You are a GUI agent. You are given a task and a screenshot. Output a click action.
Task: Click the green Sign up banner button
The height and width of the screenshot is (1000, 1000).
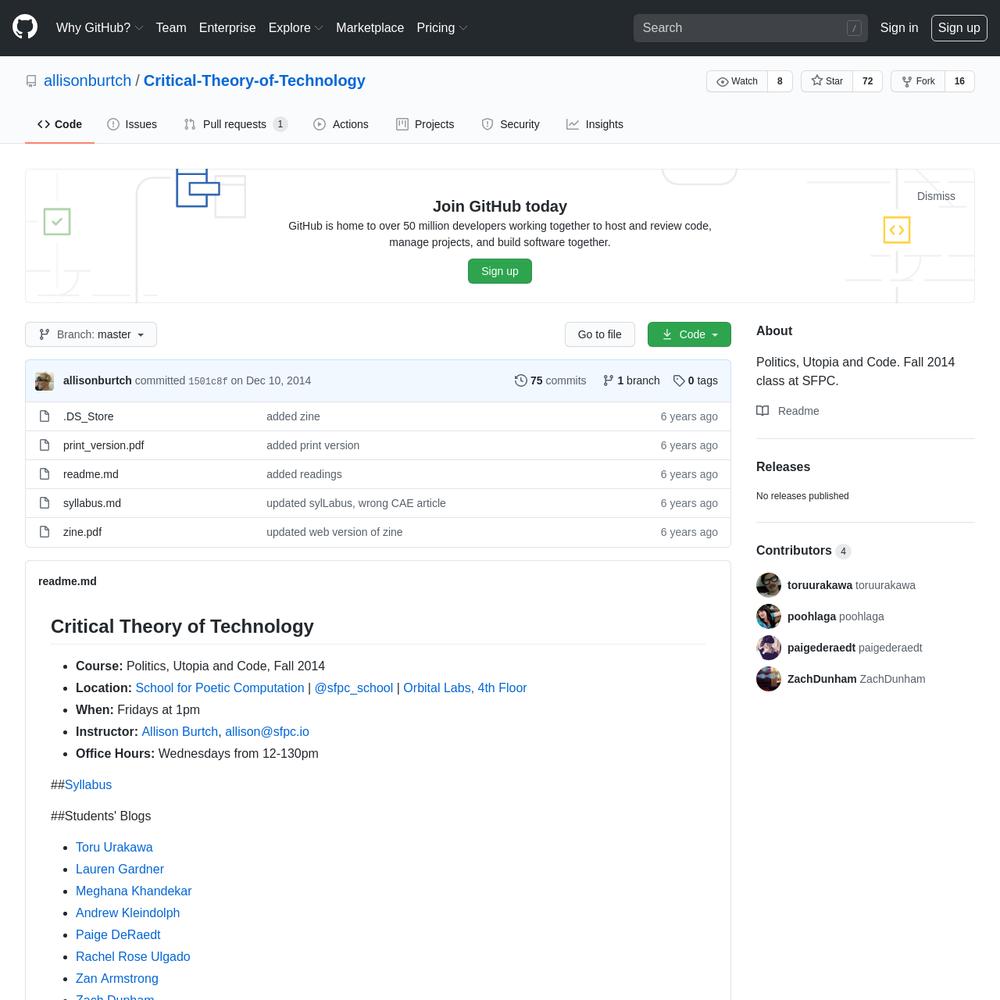point(499,271)
